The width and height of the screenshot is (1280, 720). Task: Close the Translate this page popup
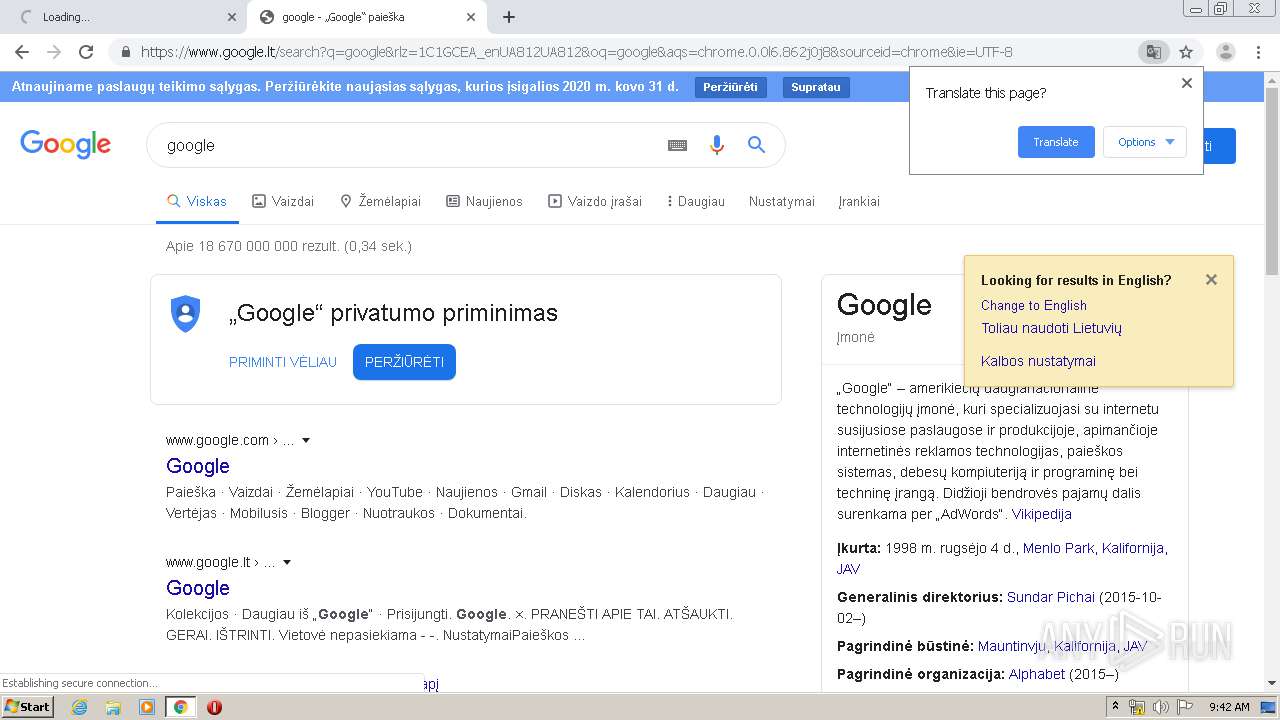1187,83
